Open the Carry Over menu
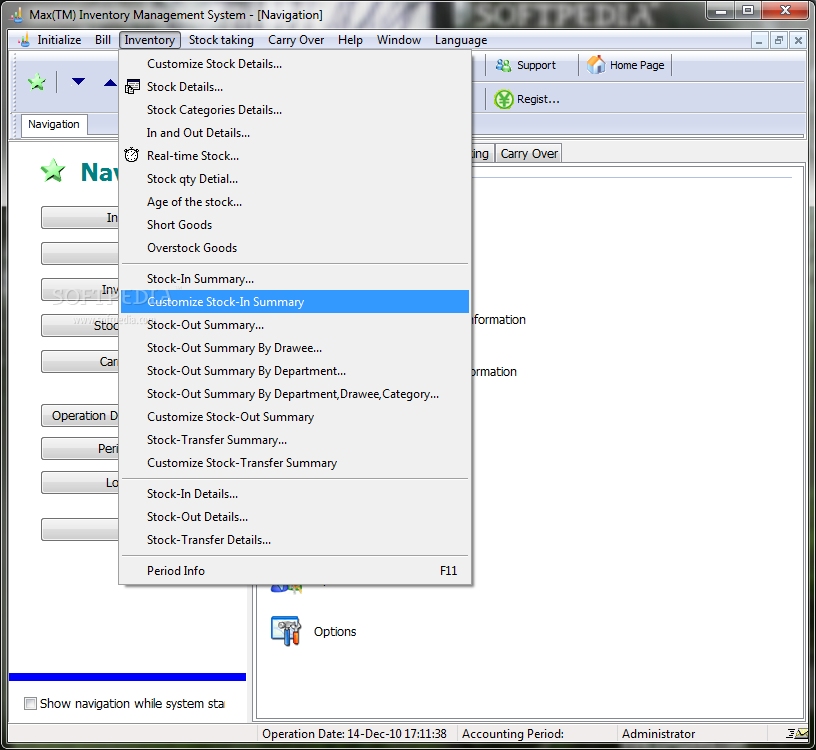 296,40
